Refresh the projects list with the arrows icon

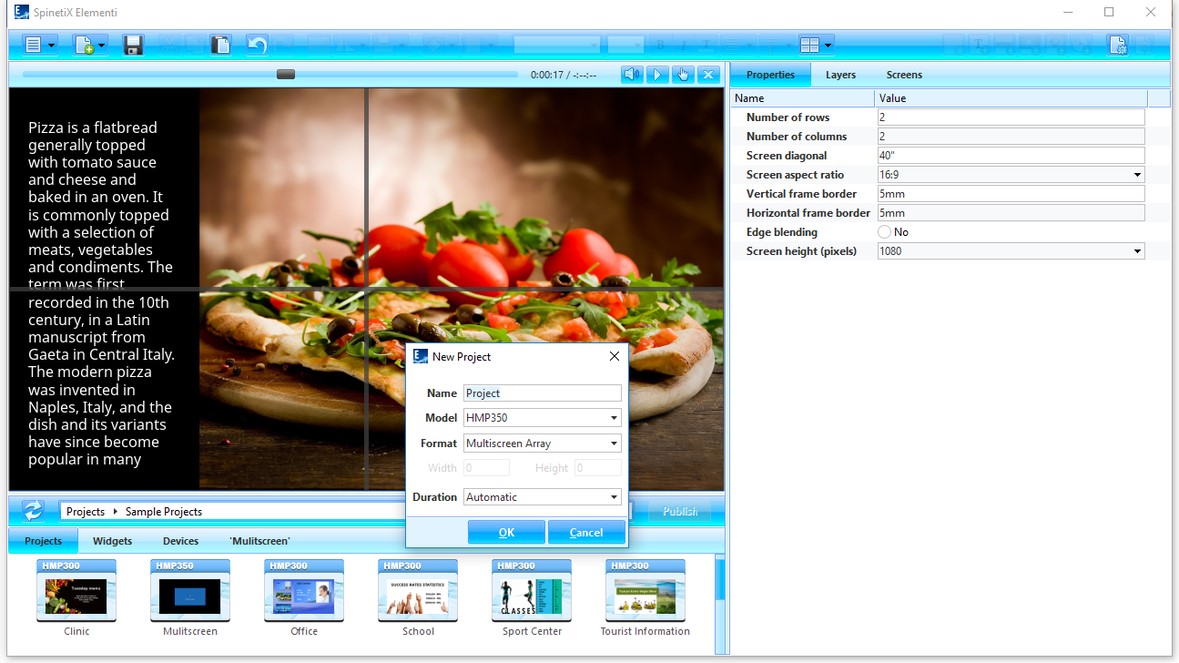click(33, 511)
